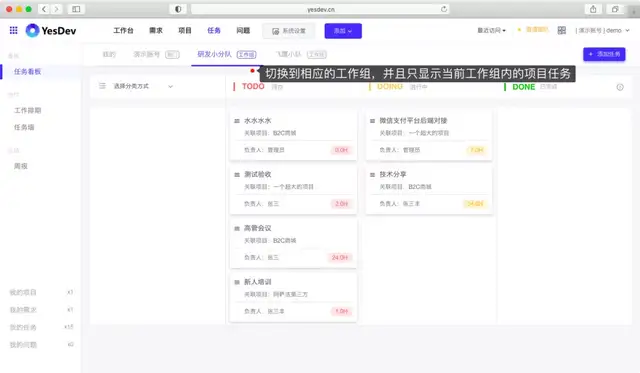Open 任务墙 in the sidebar
This screenshot has height=373, width=640.
24,127
